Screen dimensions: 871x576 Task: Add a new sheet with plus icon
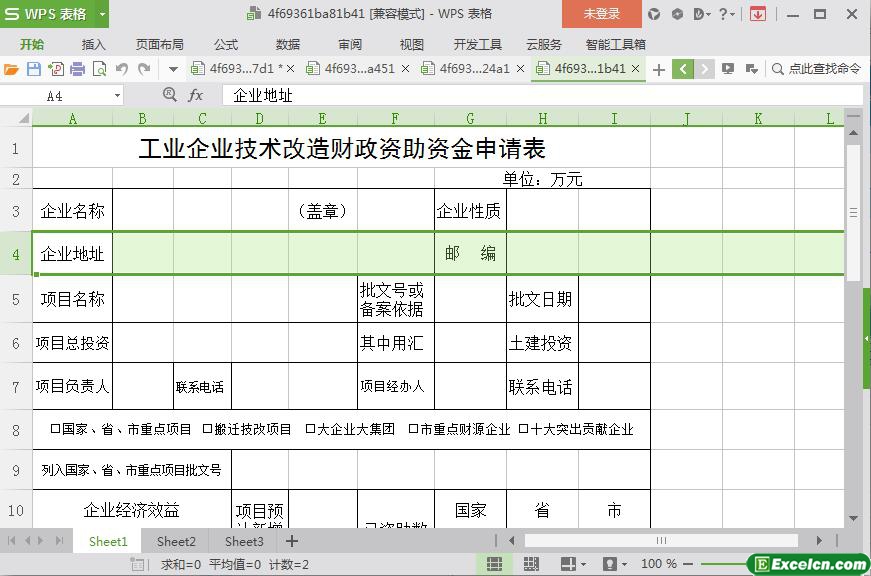[292, 541]
